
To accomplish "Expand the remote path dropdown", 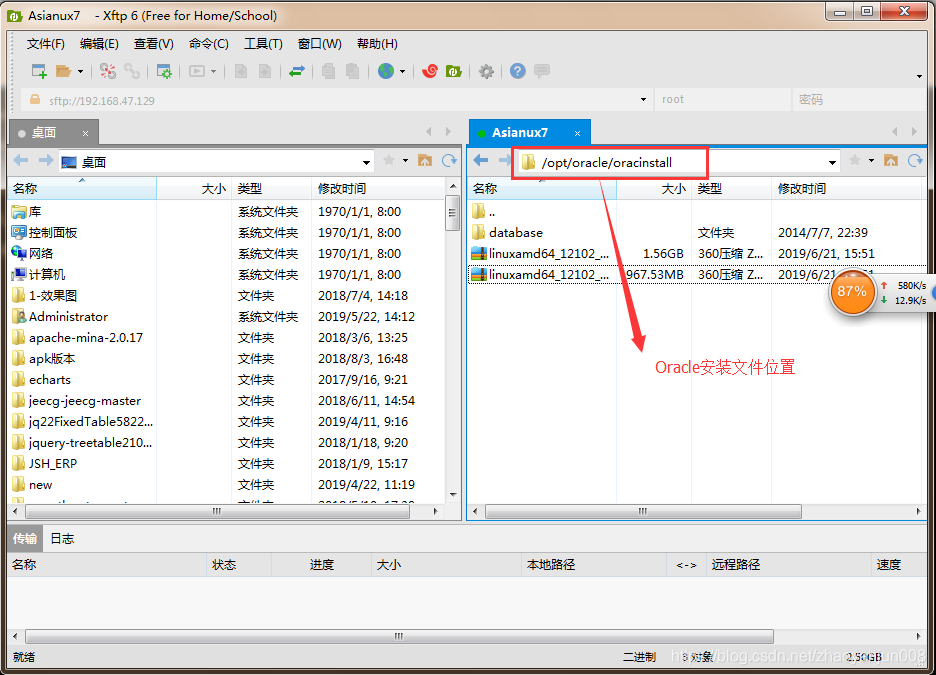I will click(832, 162).
